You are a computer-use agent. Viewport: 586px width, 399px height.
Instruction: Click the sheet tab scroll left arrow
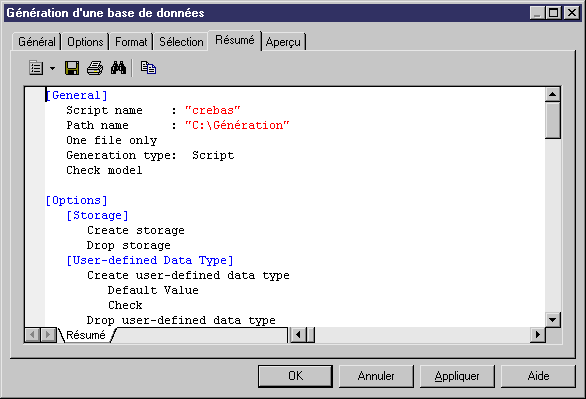point(33,335)
